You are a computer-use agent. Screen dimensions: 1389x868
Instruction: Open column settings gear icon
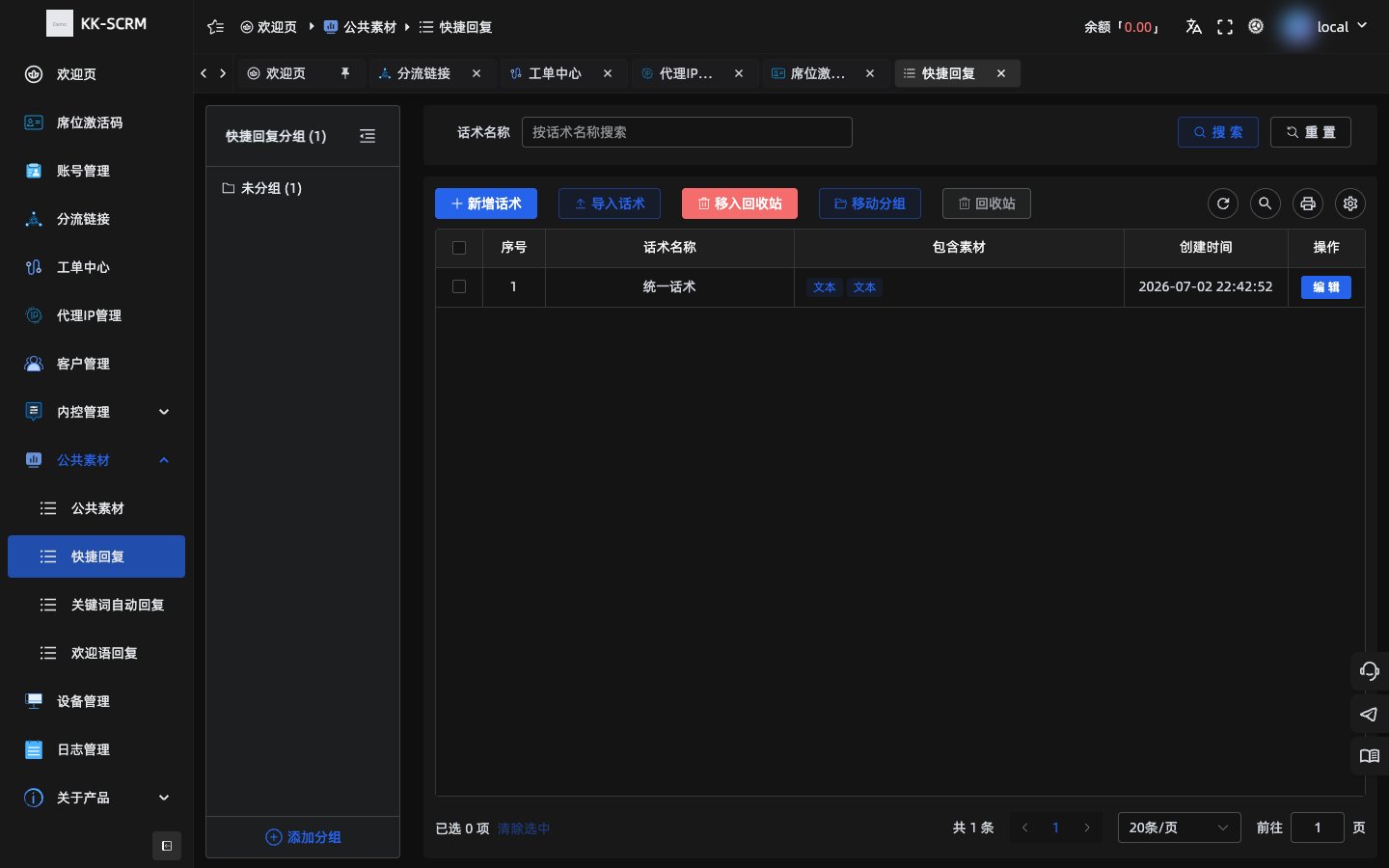1350,203
